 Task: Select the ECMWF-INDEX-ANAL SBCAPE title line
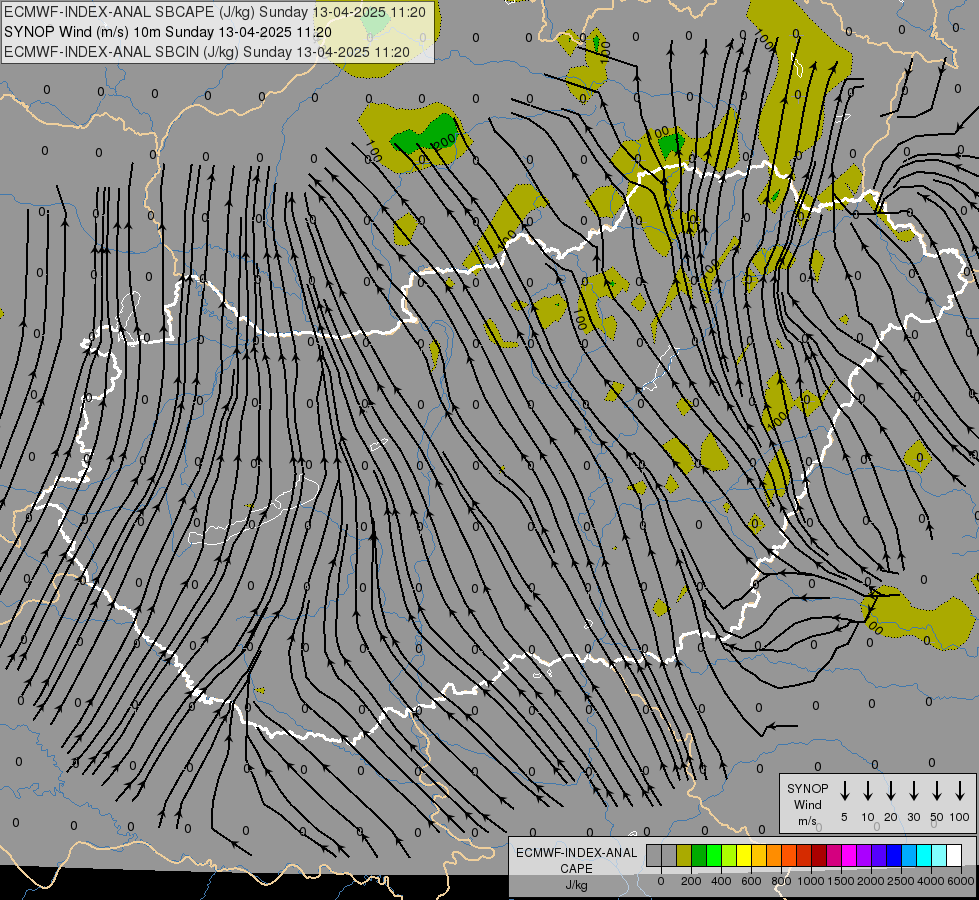tap(215, 12)
